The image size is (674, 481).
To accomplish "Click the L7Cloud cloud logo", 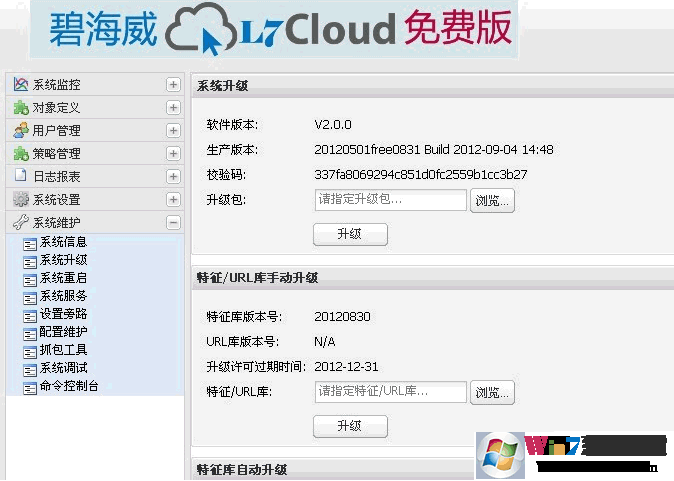I will point(200,28).
